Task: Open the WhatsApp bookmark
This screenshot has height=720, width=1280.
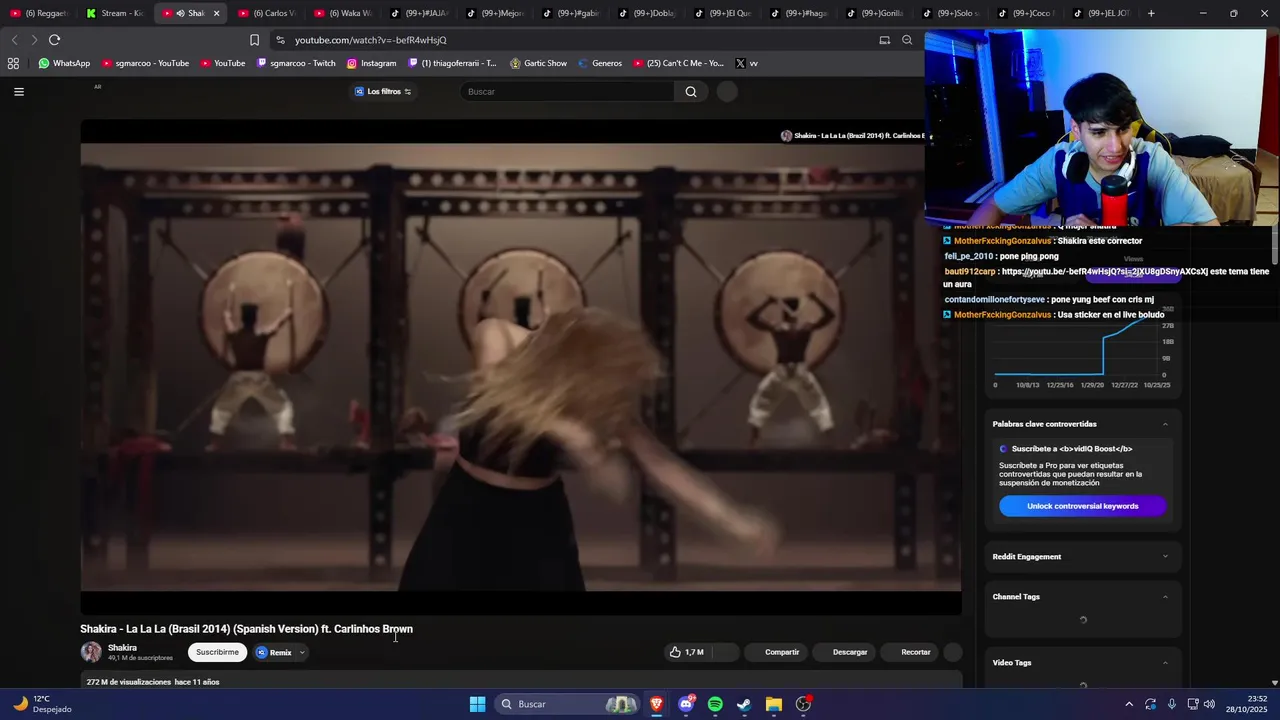Action: coord(64,63)
